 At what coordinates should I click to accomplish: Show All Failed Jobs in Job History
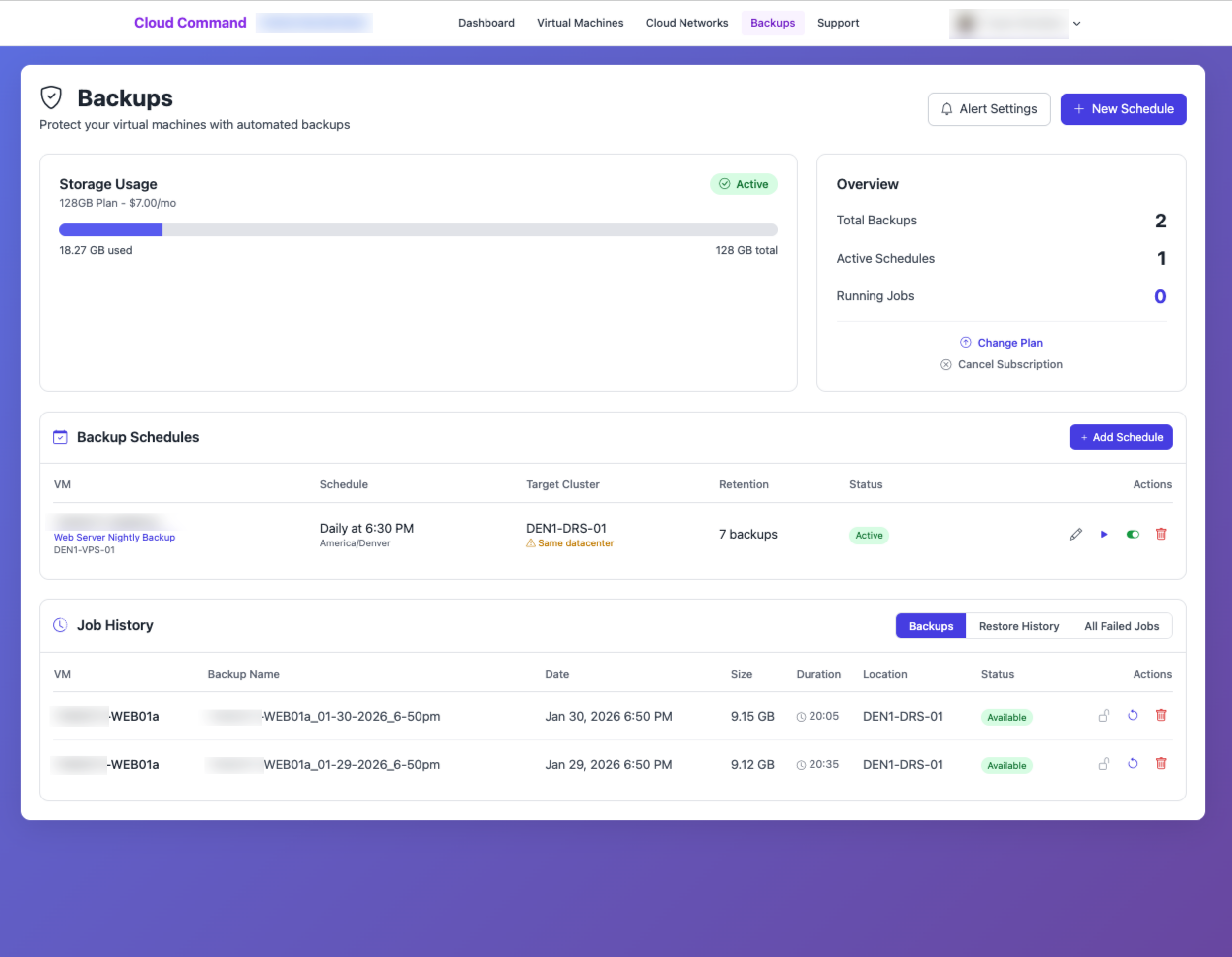point(1121,626)
